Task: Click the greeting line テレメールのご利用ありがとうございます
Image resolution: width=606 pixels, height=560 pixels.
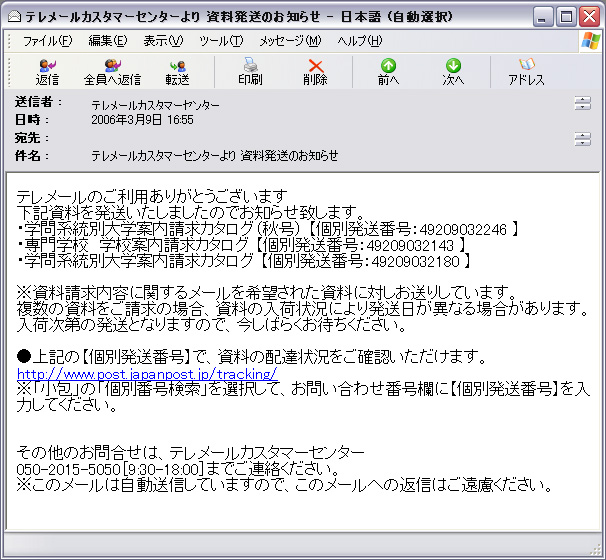Action: pos(152,197)
